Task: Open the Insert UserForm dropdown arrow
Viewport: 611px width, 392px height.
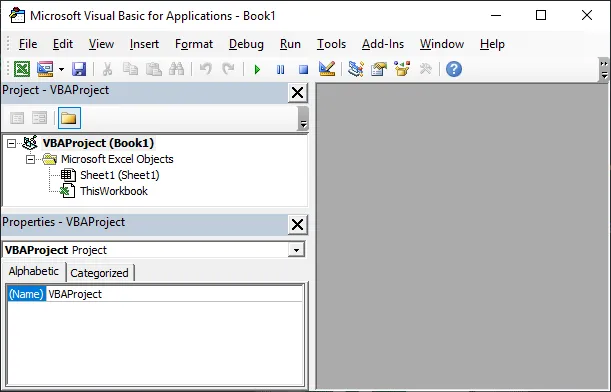Action: (x=61, y=70)
